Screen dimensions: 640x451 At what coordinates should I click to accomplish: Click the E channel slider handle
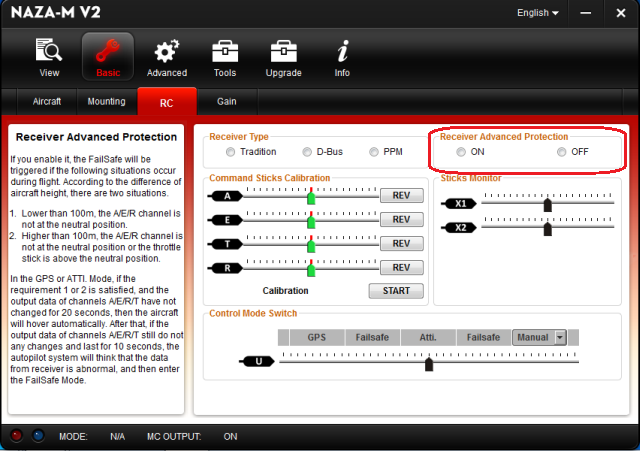coord(311,222)
